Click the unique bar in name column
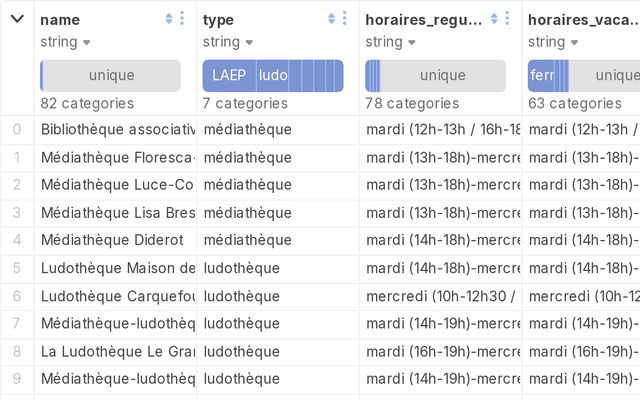 [x=112, y=76]
